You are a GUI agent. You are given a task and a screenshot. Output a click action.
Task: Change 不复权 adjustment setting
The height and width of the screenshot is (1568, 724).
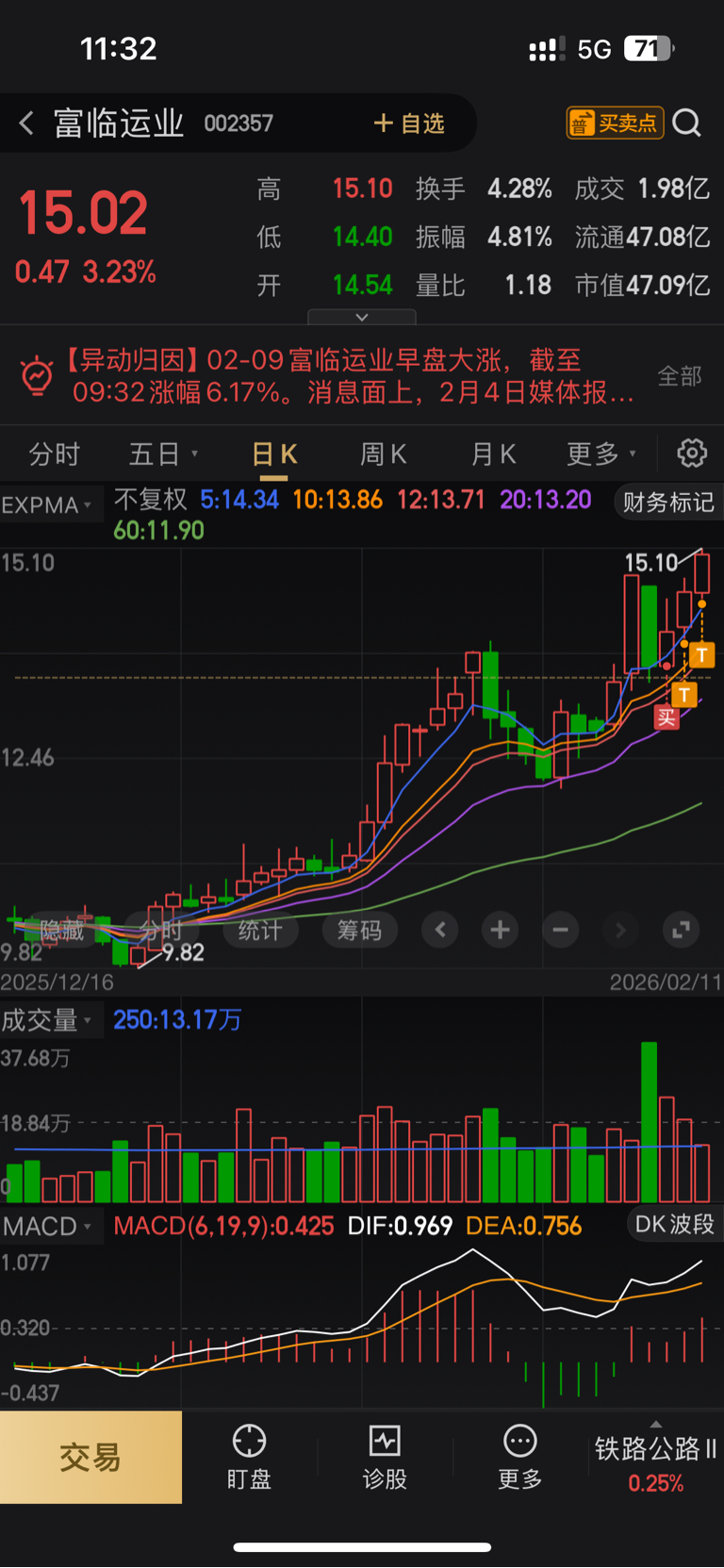pos(151,500)
